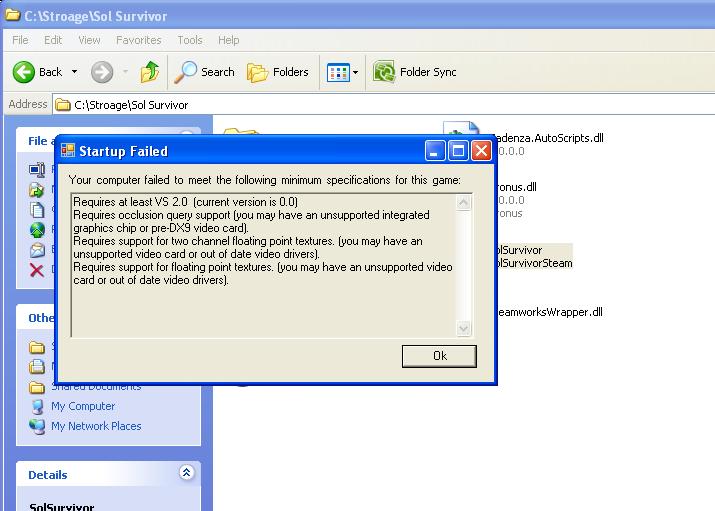Click the Details panel header
Viewport: 715px width, 511px height.
(x=109, y=475)
